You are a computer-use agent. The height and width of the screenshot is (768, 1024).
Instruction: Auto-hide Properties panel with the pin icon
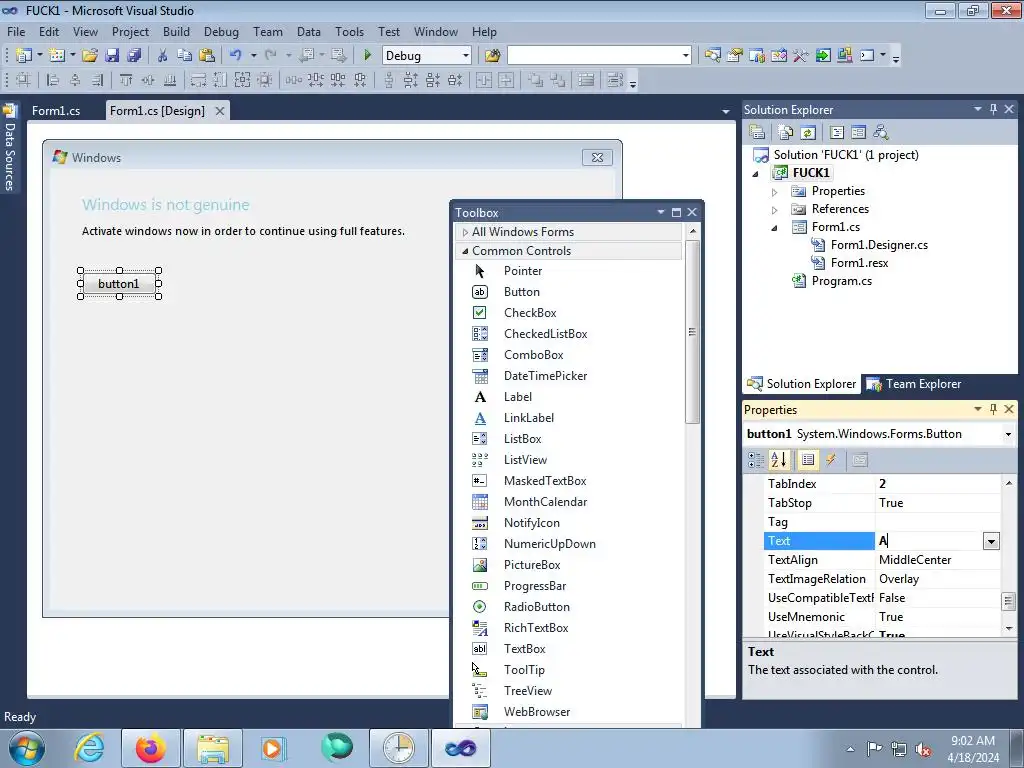(x=993, y=409)
